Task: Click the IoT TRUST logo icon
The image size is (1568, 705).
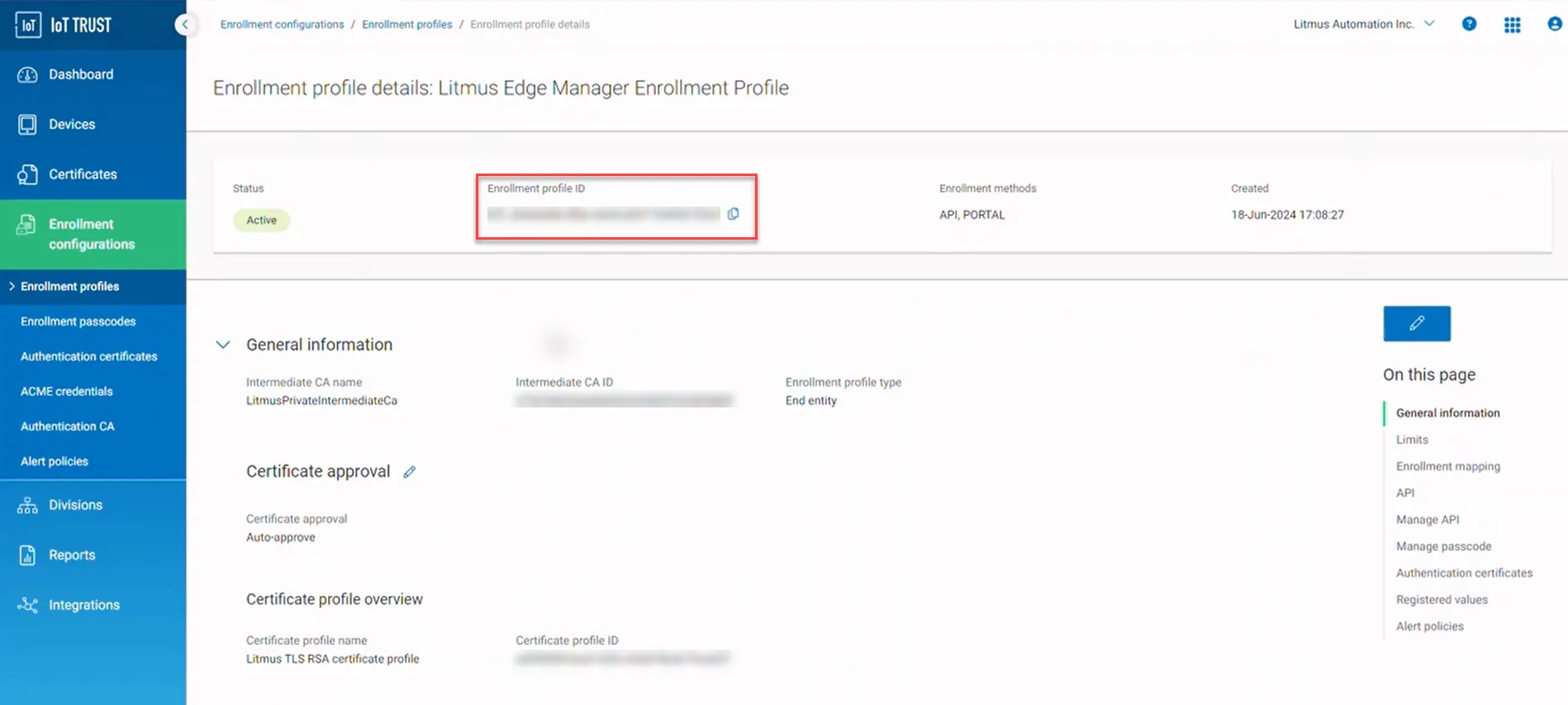Action: (28, 25)
